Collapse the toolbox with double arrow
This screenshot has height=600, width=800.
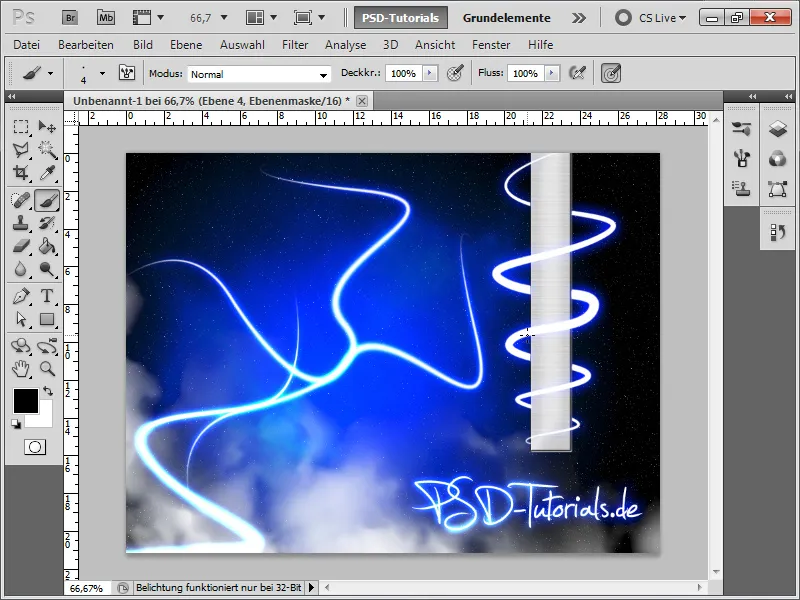[x=12, y=96]
